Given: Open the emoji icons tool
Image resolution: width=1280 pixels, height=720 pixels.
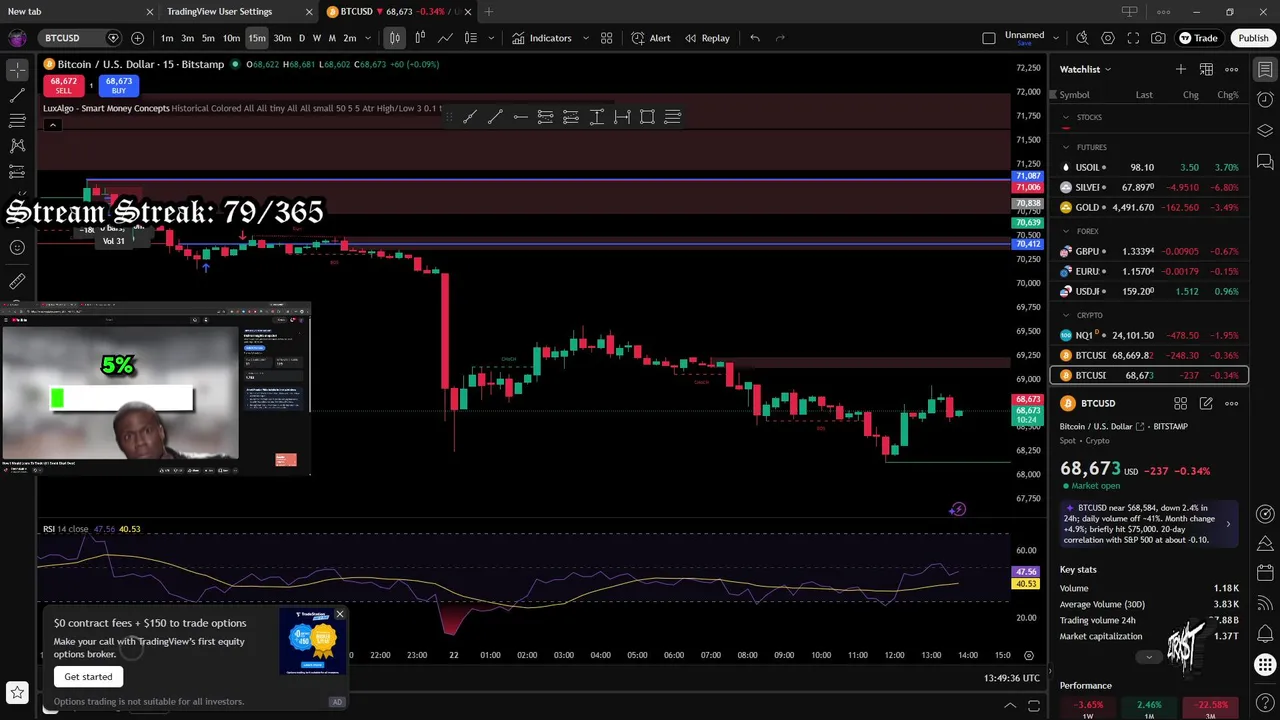Looking at the screenshot, I should tap(17, 248).
